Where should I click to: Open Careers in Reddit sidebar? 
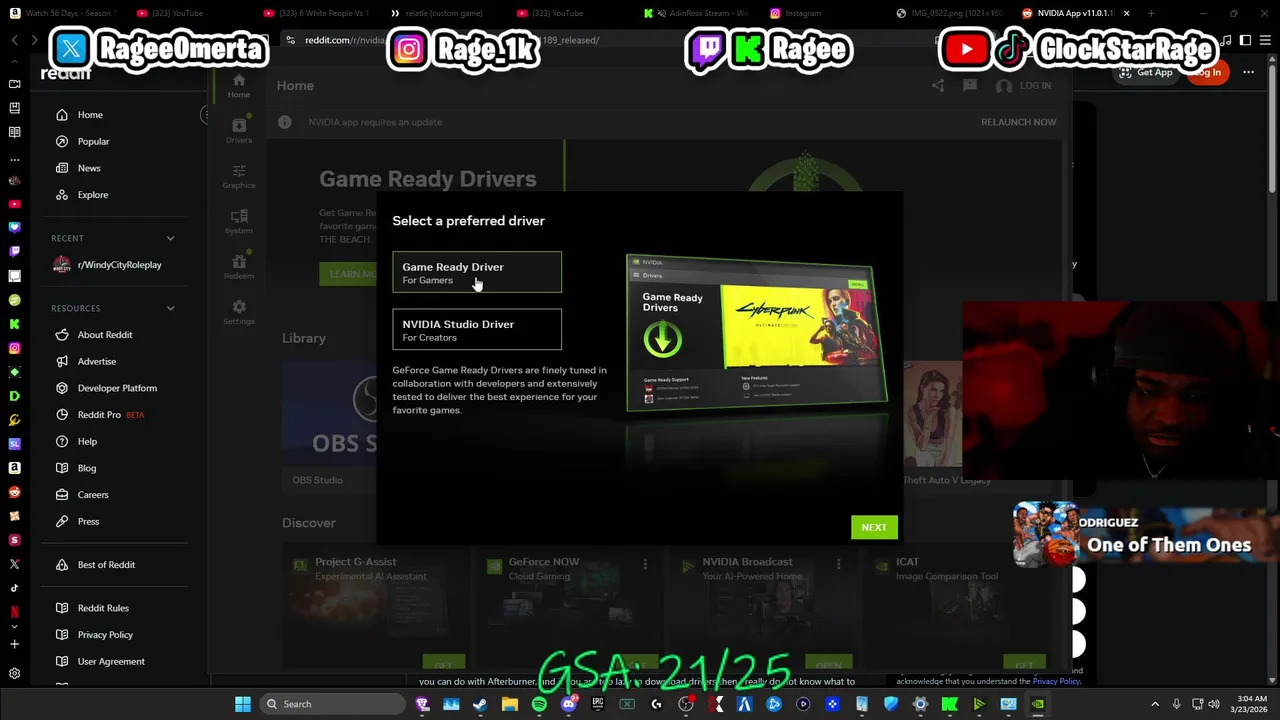coord(93,495)
